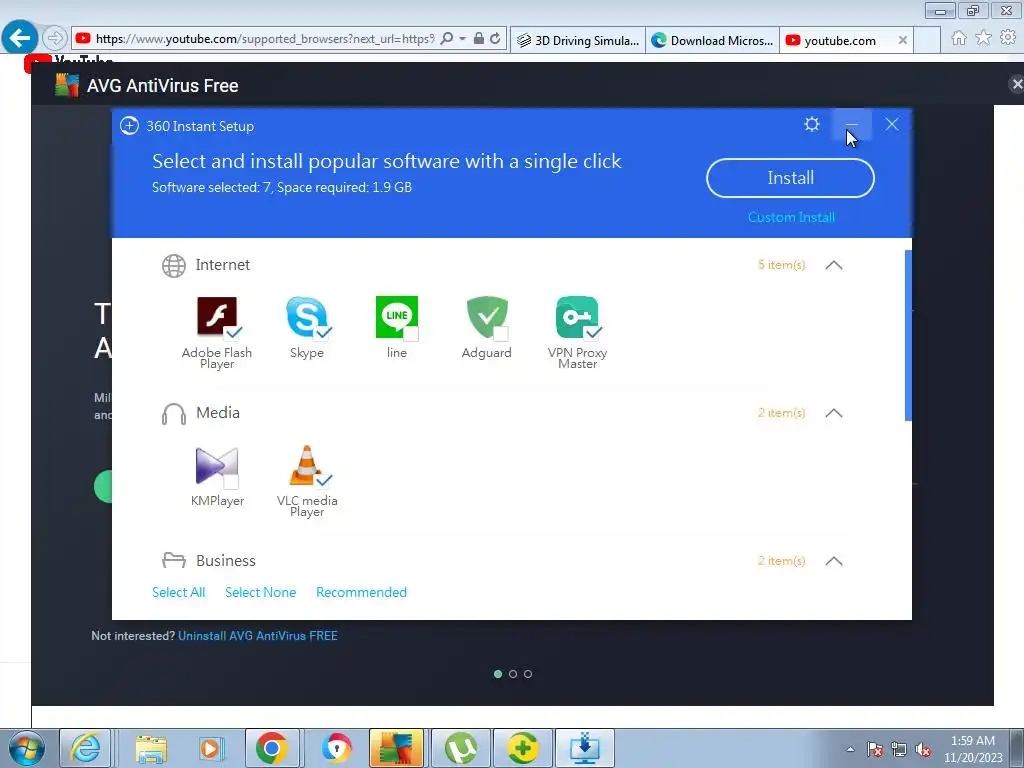Click the AVG AntiVirus Free logo

pyautogui.click(x=67, y=85)
